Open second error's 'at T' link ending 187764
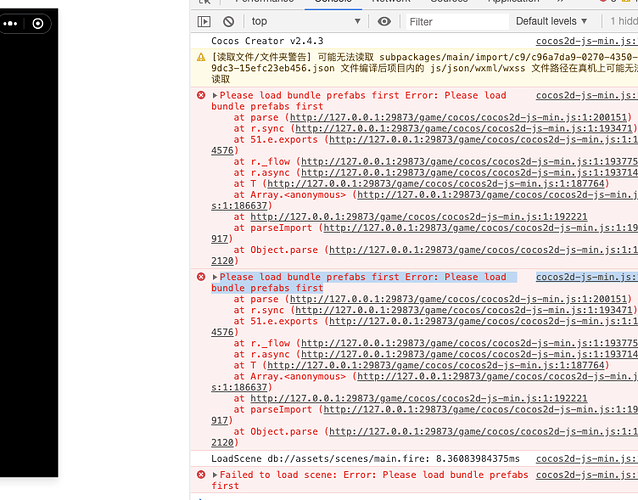 pos(436,365)
